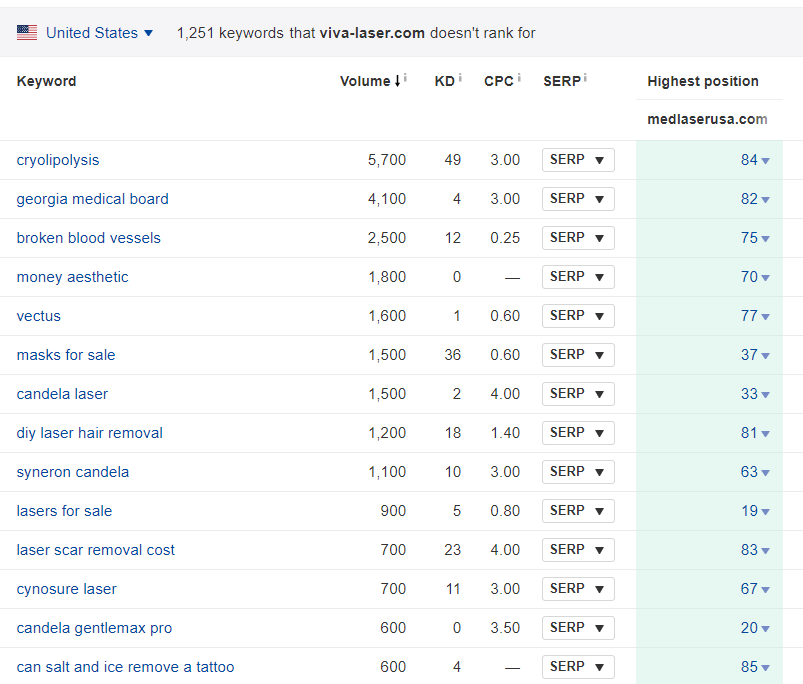Screen dimensions: 803x684
Task: Open SERP dropdown for vectus row
Action: 578,316
